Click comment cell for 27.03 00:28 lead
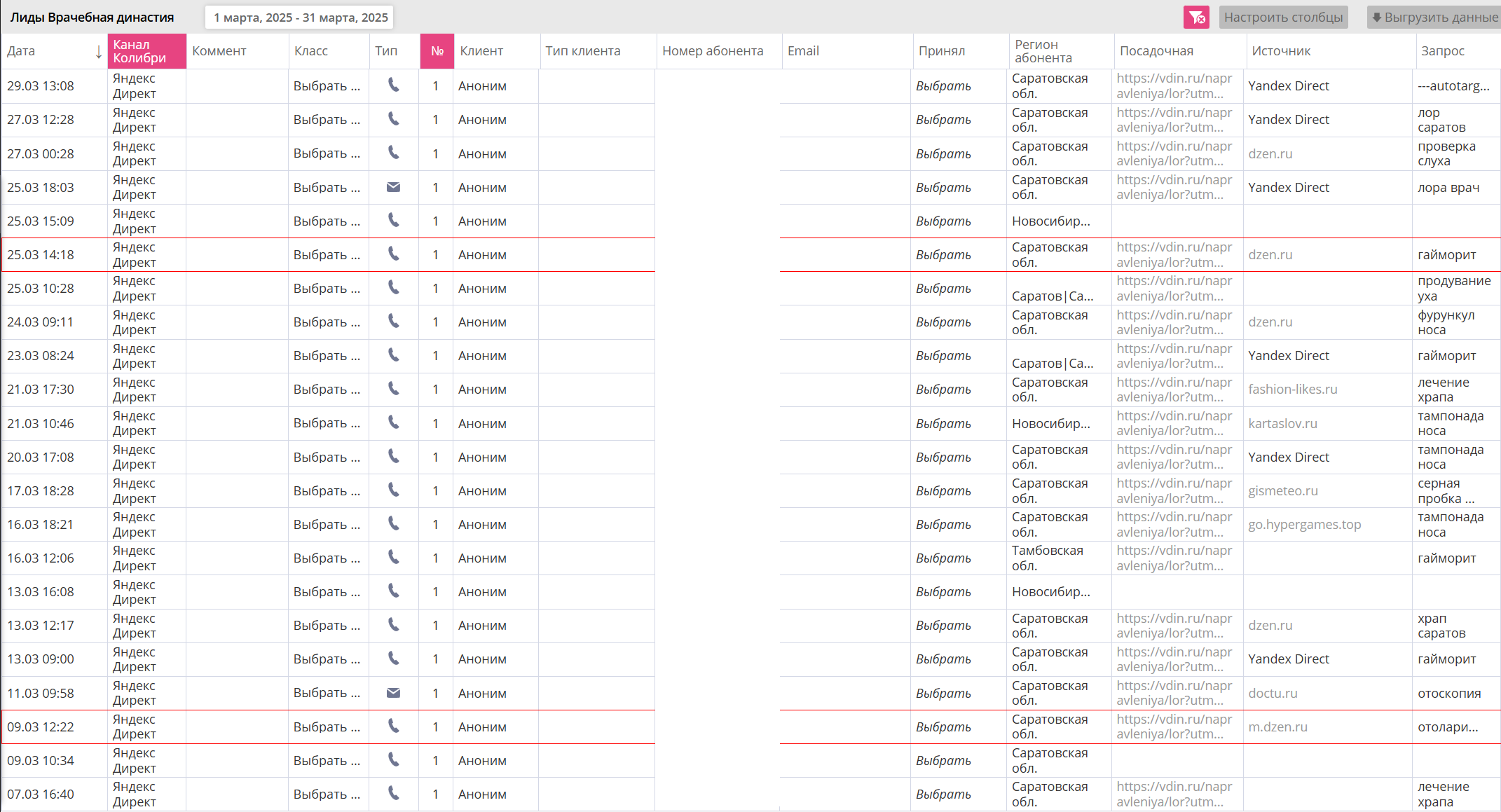This screenshot has height=812, width=1501. (x=238, y=153)
